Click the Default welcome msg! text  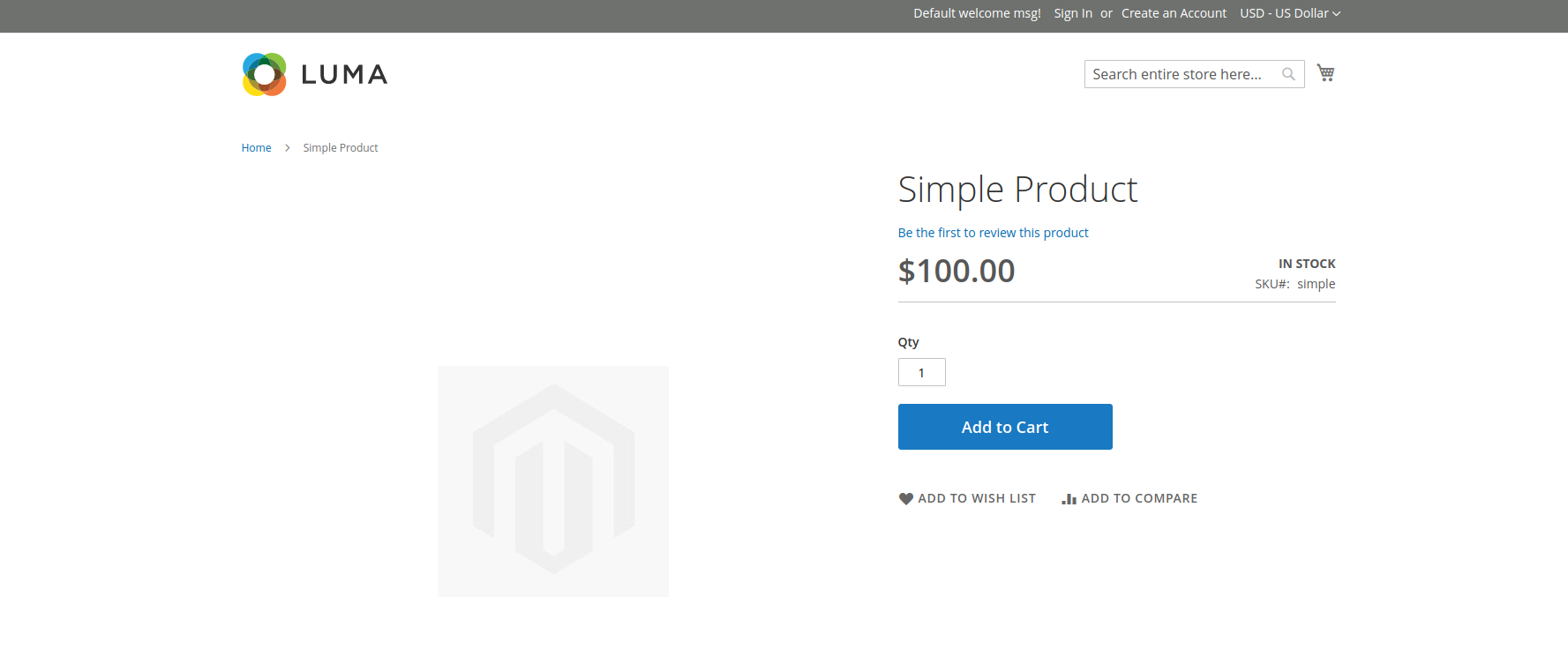(x=977, y=13)
